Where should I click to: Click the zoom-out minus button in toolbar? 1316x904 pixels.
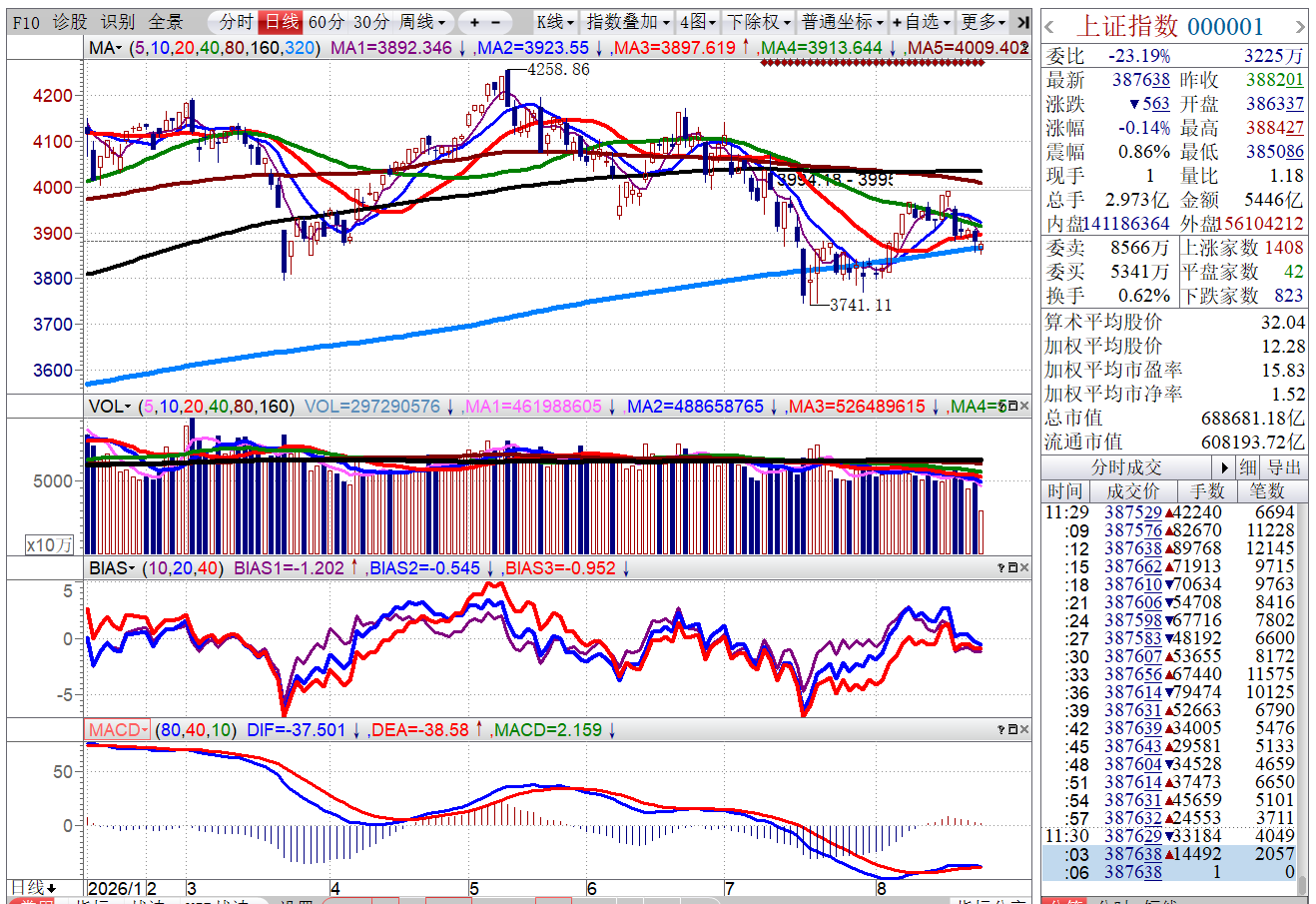pyautogui.click(x=496, y=21)
